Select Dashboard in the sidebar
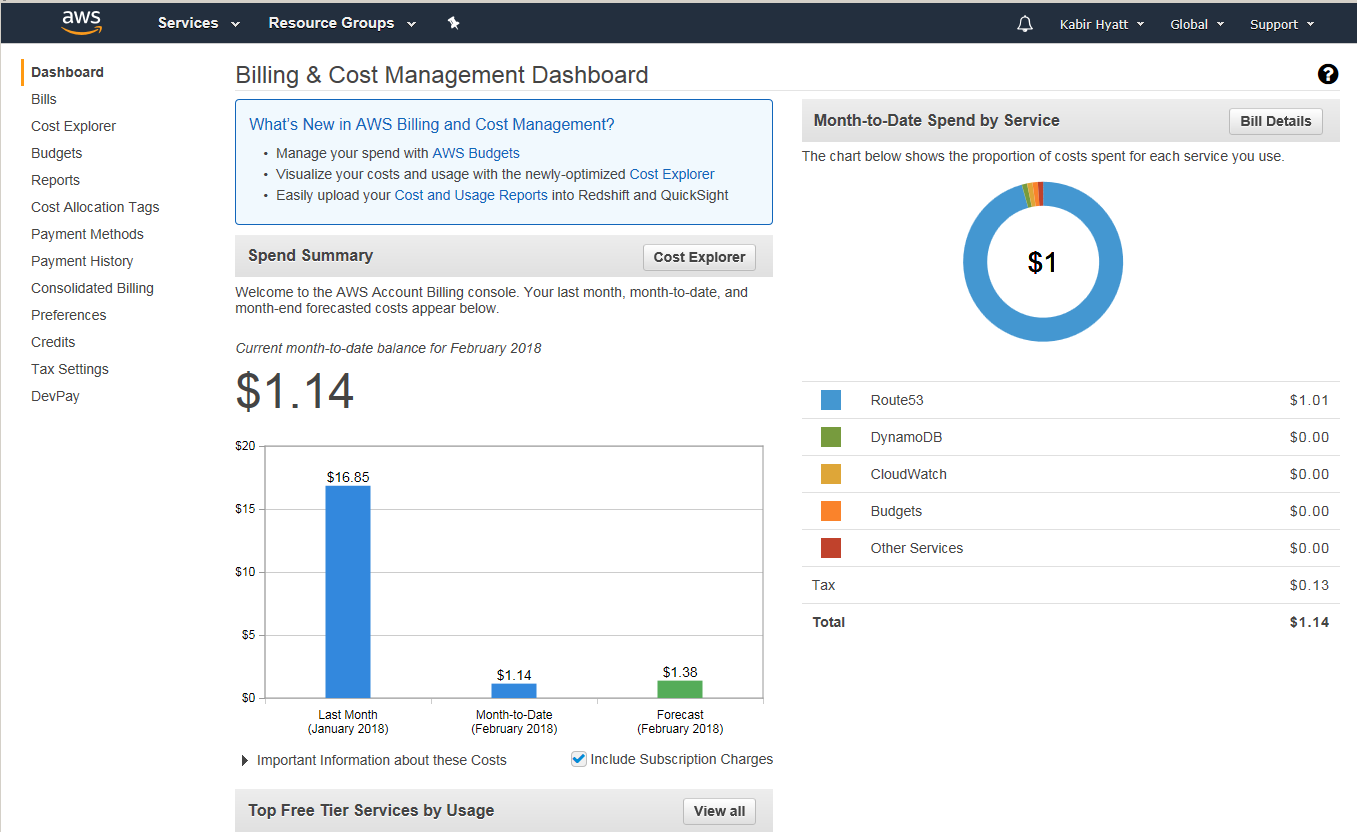 point(67,72)
